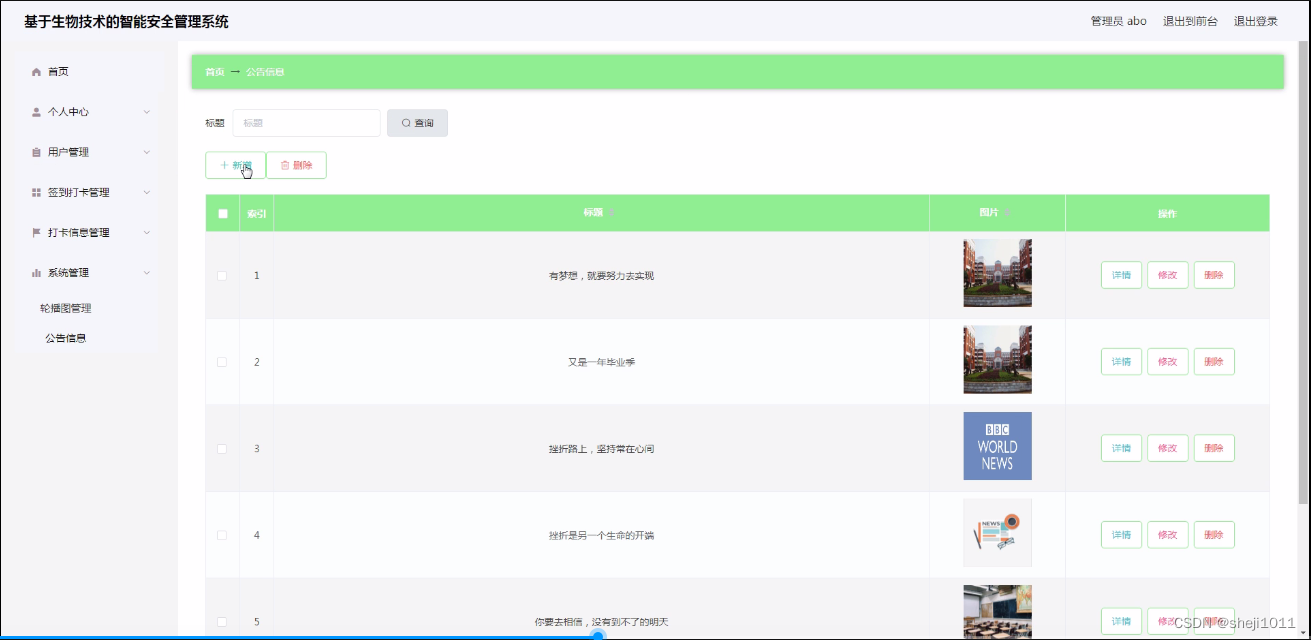Click the flag icon beside 打卡信息管理
Screen dimensions: 1311x640
37,232
